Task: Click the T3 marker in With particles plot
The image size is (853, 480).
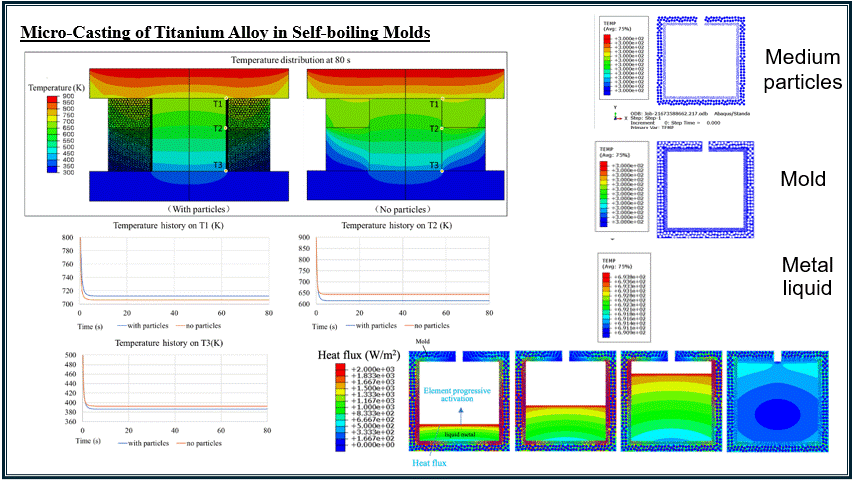Action: (218, 165)
